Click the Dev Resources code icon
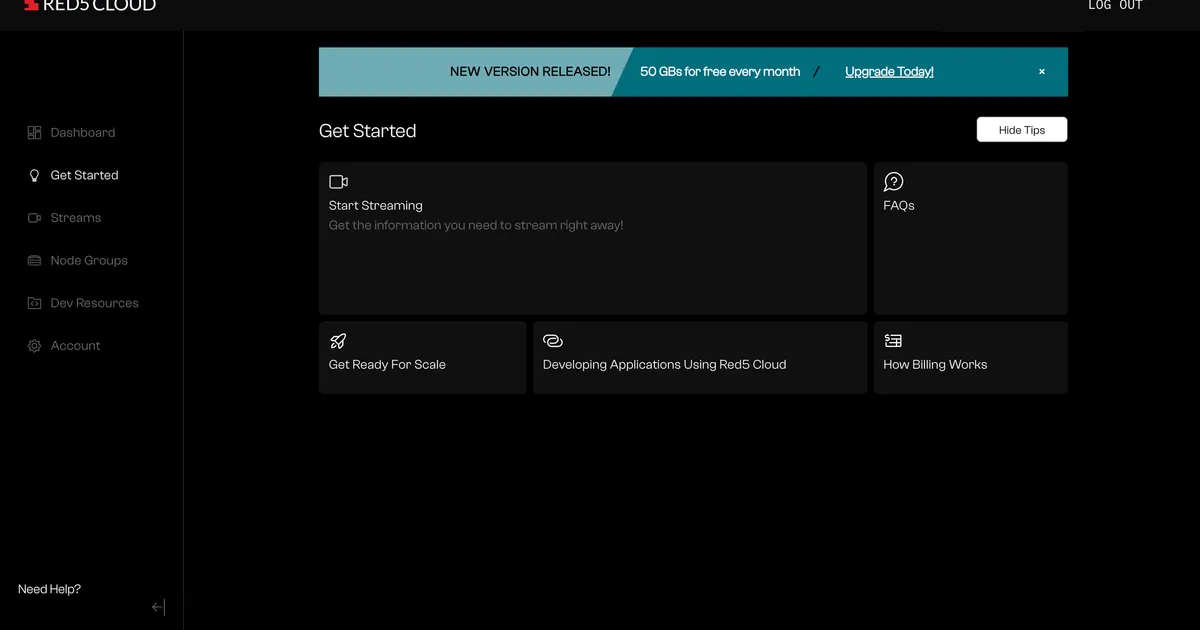This screenshot has height=630, width=1200. pos(34,303)
